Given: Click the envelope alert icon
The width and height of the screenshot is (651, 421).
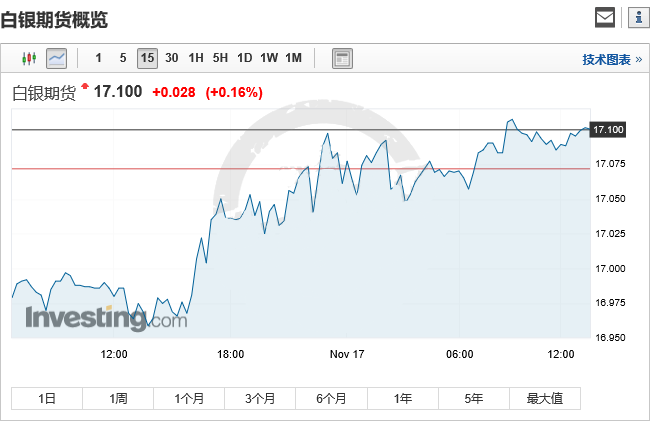Looking at the screenshot, I should click(605, 17).
